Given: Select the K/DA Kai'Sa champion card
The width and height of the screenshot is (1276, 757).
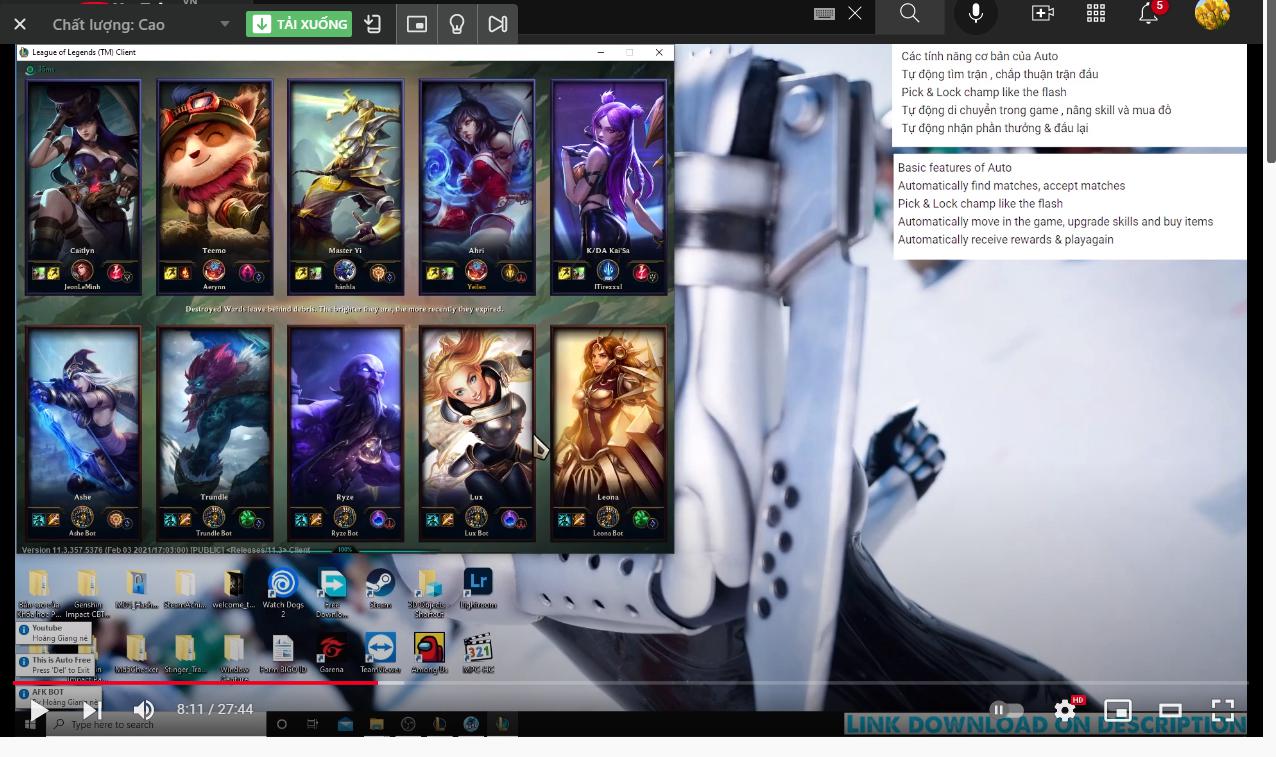Looking at the screenshot, I should 608,187.
